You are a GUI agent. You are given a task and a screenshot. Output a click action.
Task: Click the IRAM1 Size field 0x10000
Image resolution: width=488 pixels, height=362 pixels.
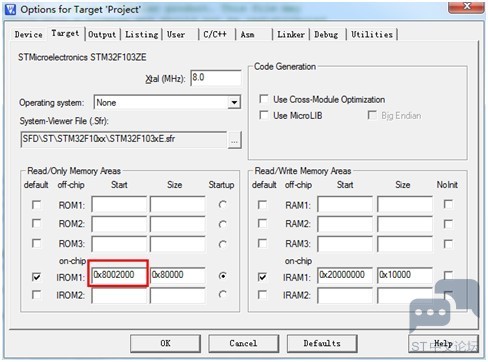[x=405, y=275]
